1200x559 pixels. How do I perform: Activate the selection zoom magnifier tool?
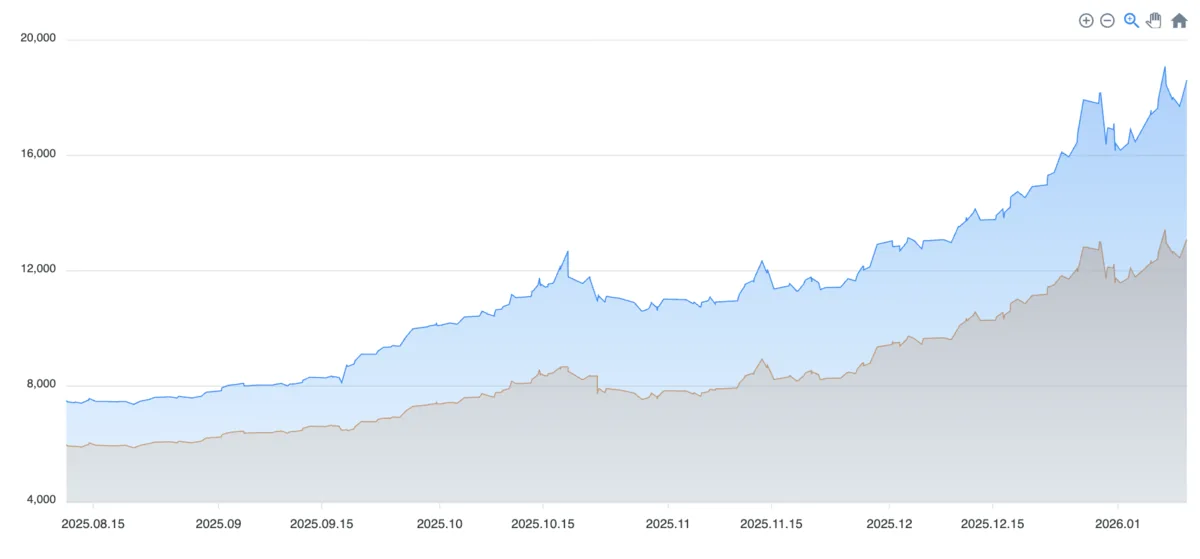click(1131, 20)
